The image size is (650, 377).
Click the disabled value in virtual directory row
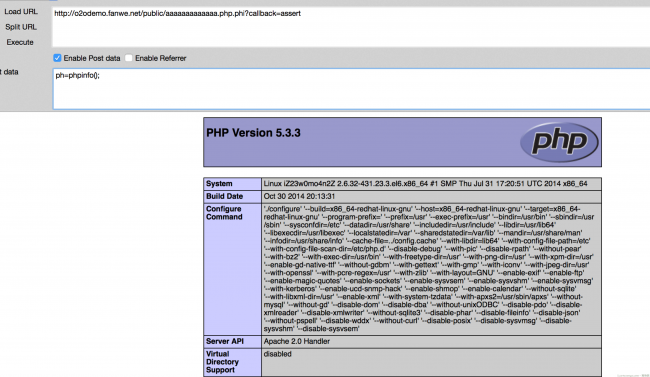pos(277,354)
